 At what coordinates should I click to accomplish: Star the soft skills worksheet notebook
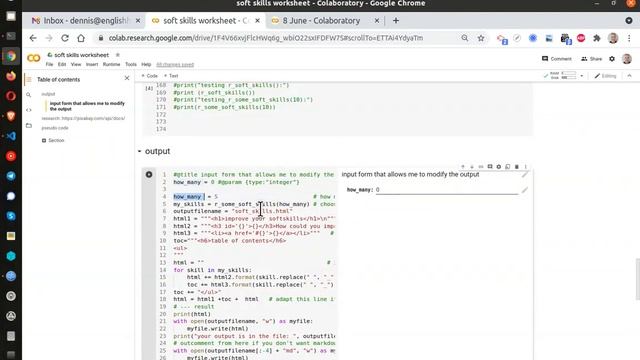tap(118, 55)
